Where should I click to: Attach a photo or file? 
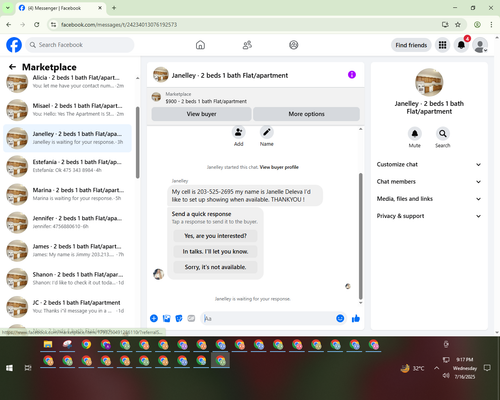pyautogui.click(x=166, y=318)
